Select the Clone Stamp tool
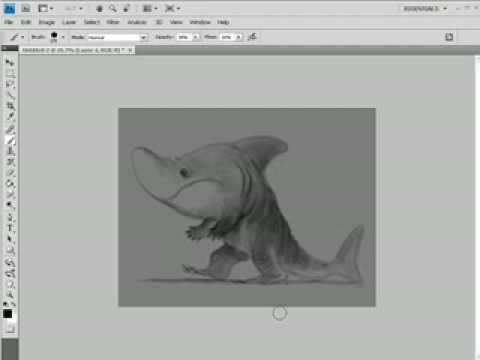 pyautogui.click(x=10, y=151)
